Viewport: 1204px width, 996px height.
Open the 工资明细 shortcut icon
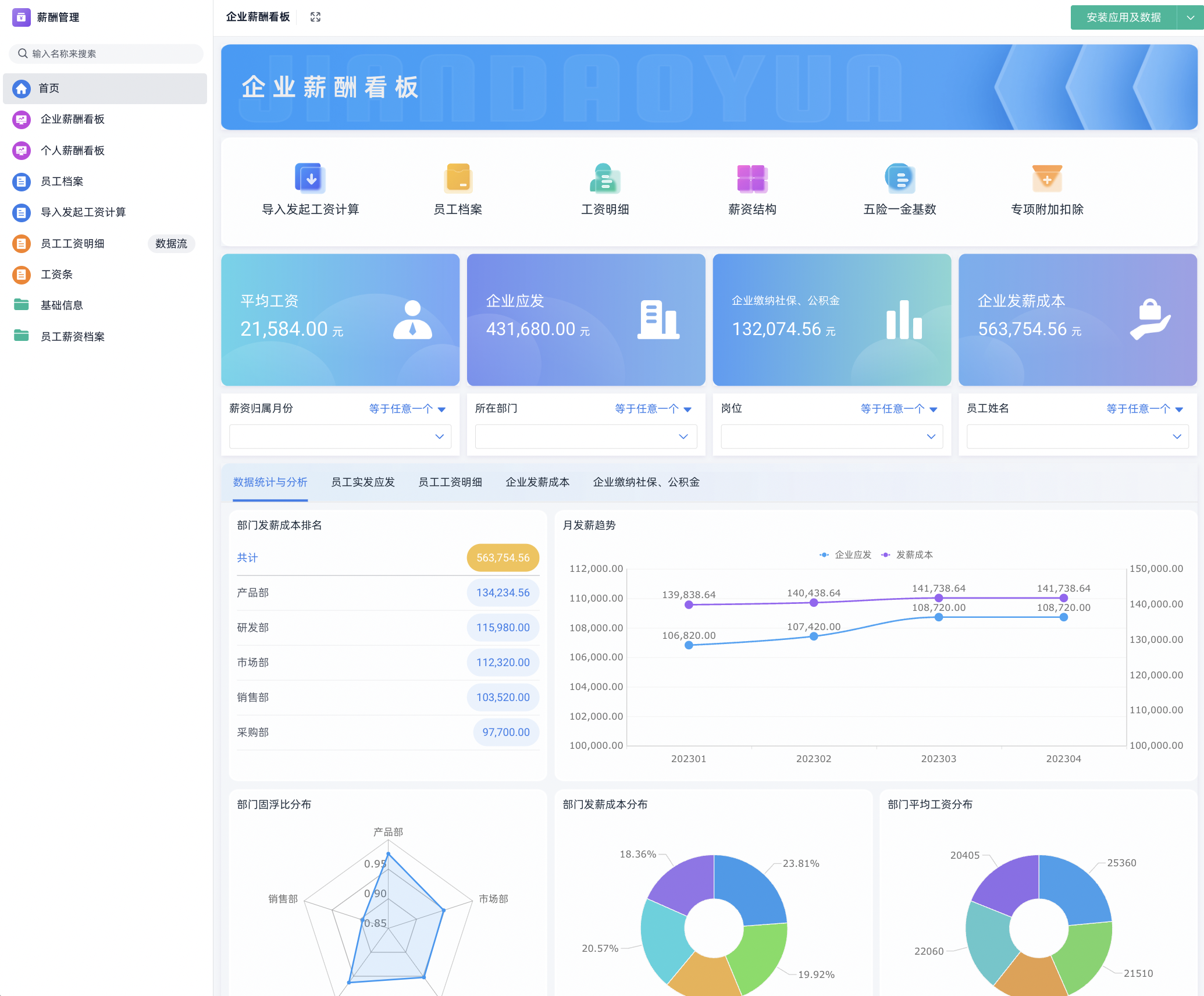click(605, 178)
